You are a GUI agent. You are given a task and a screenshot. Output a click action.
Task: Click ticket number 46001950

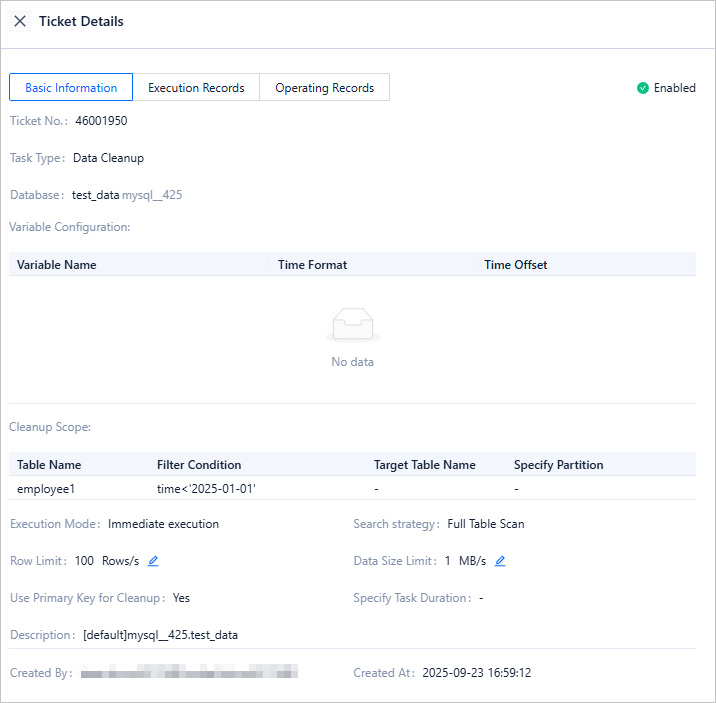pyautogui.click(x=101, y=121)
